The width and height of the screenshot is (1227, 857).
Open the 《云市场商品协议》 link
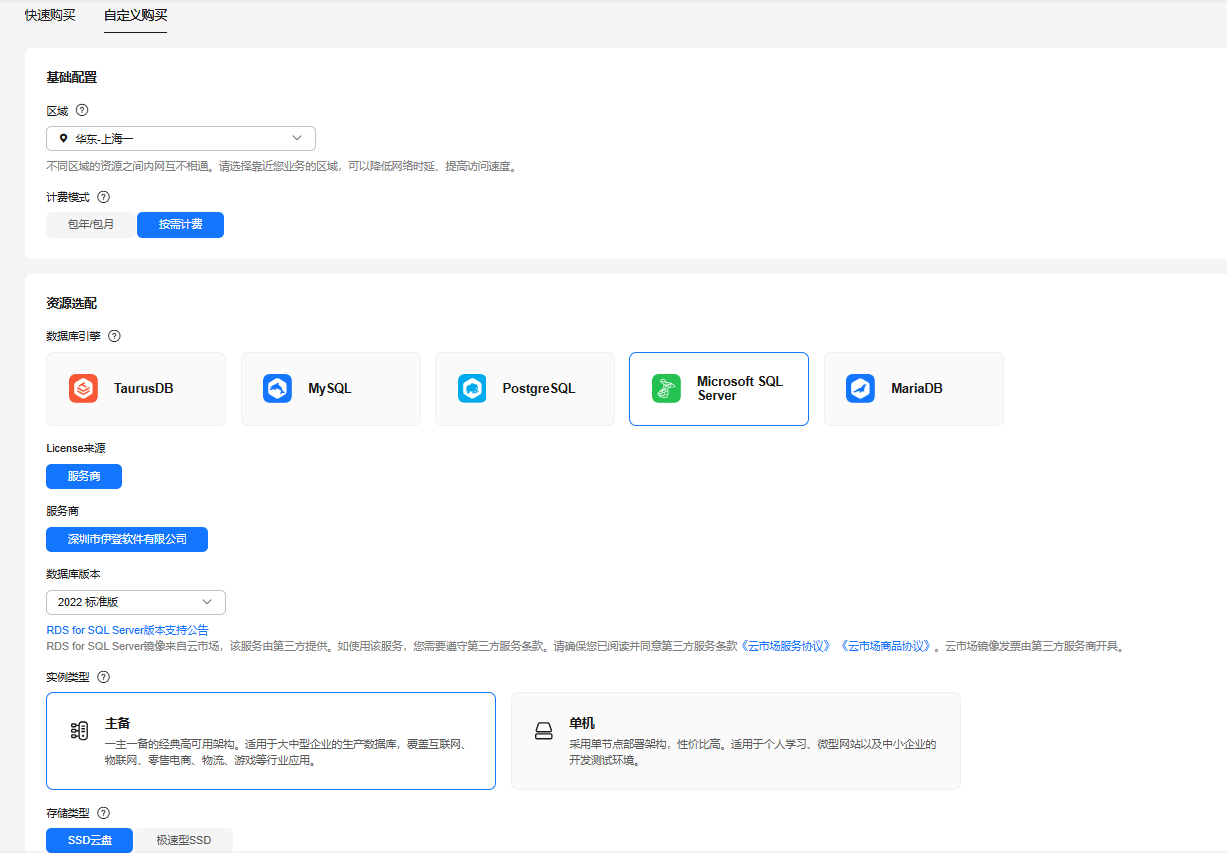(x=887, y=647)
